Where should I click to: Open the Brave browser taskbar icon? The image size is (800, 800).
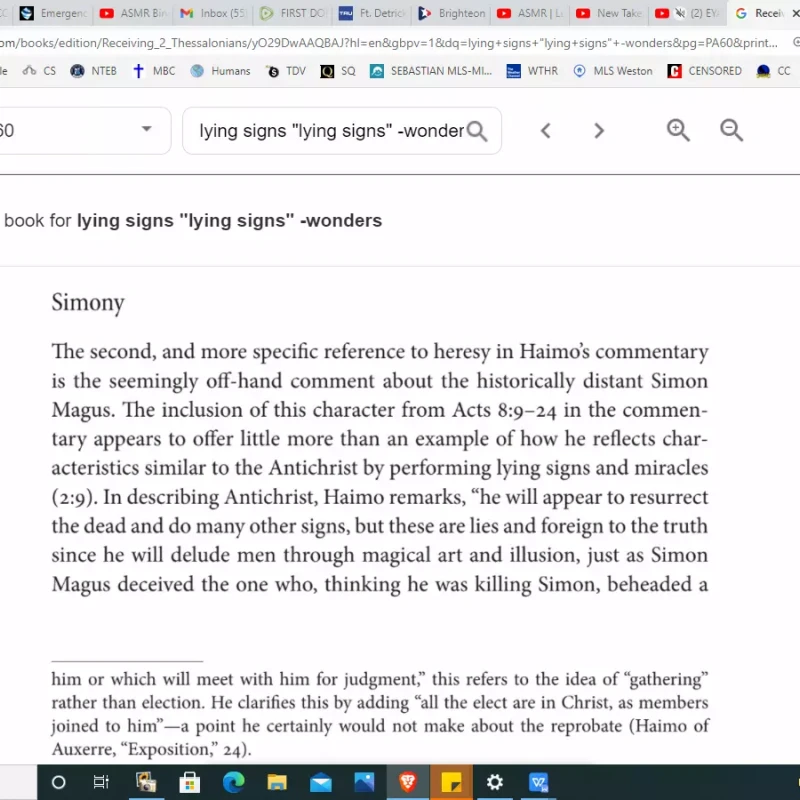click(407, 782)
